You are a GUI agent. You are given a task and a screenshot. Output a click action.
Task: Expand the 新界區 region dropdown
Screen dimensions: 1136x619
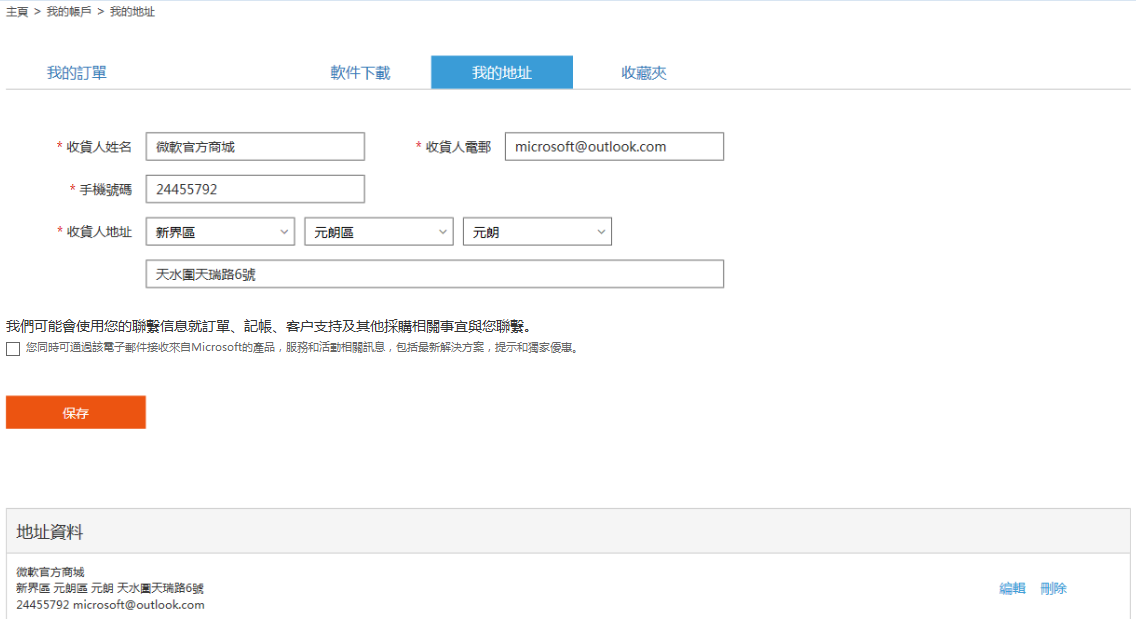[220, 232]
